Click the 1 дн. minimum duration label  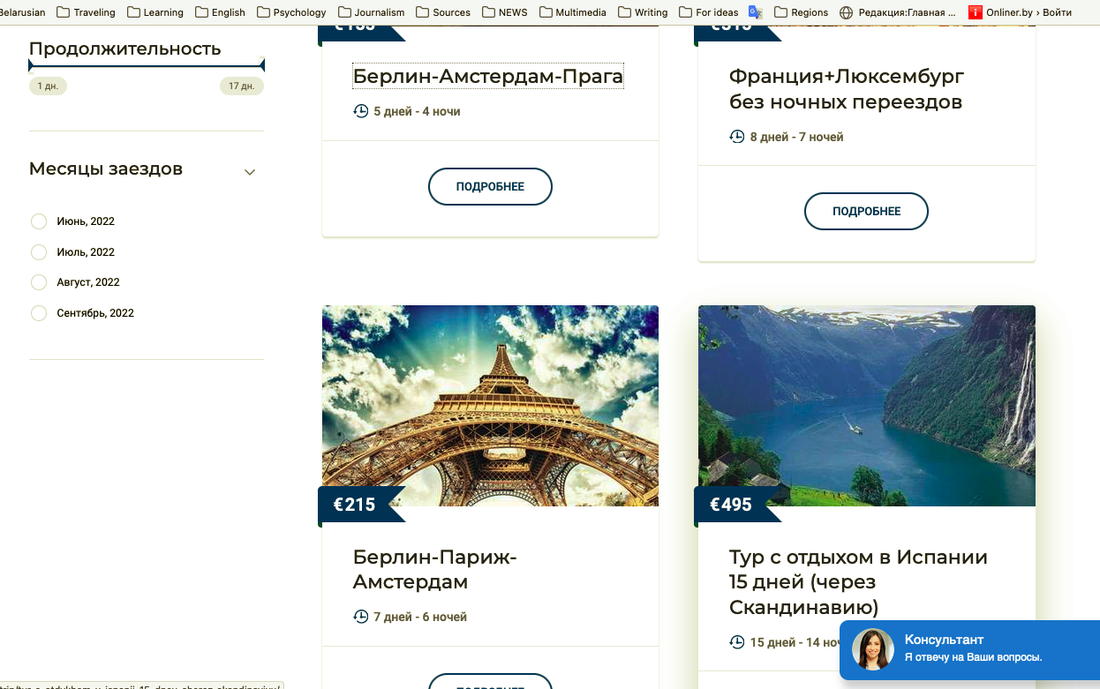[x=48, y=86]
